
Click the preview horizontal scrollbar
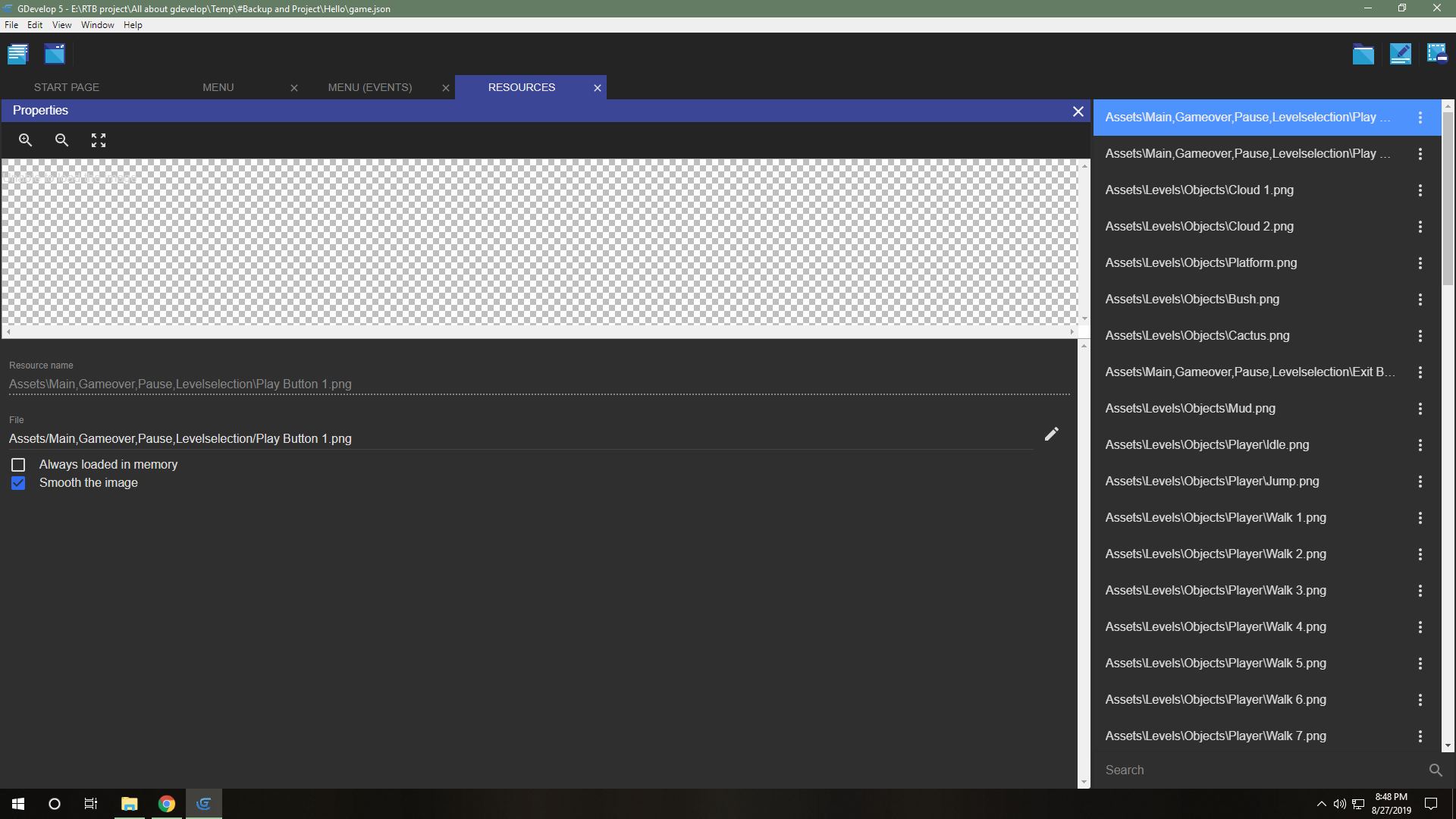[x=539, y=332]
